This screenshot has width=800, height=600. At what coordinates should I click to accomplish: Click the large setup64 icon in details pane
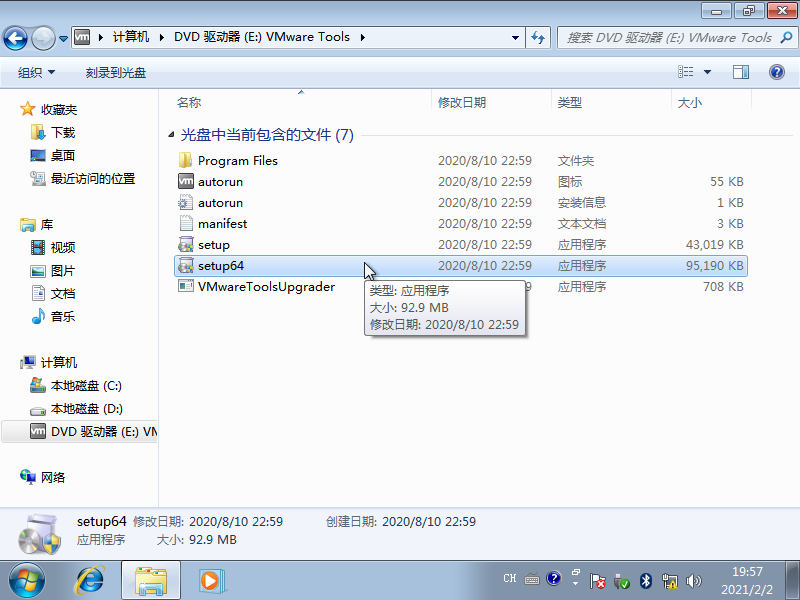39,534
